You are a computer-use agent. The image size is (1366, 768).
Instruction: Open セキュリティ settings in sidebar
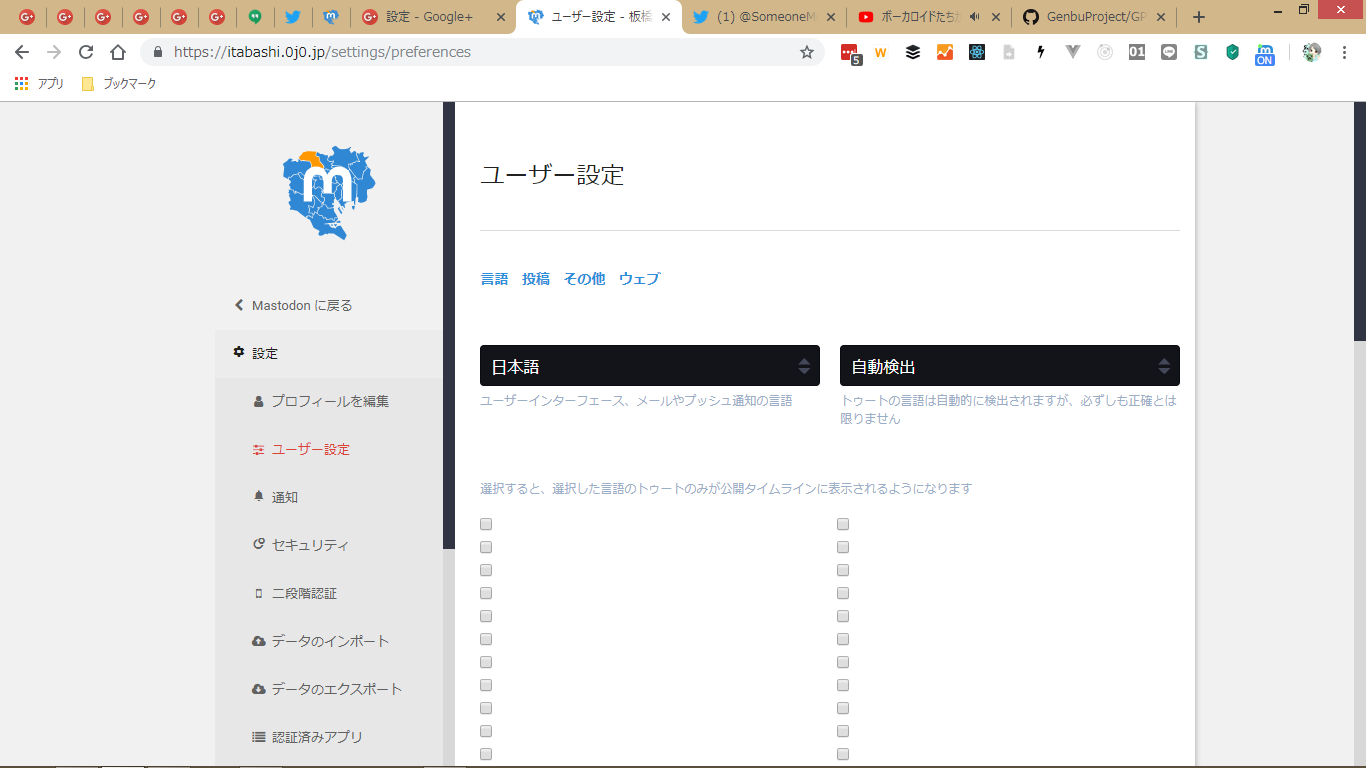(x=310, y=545)
